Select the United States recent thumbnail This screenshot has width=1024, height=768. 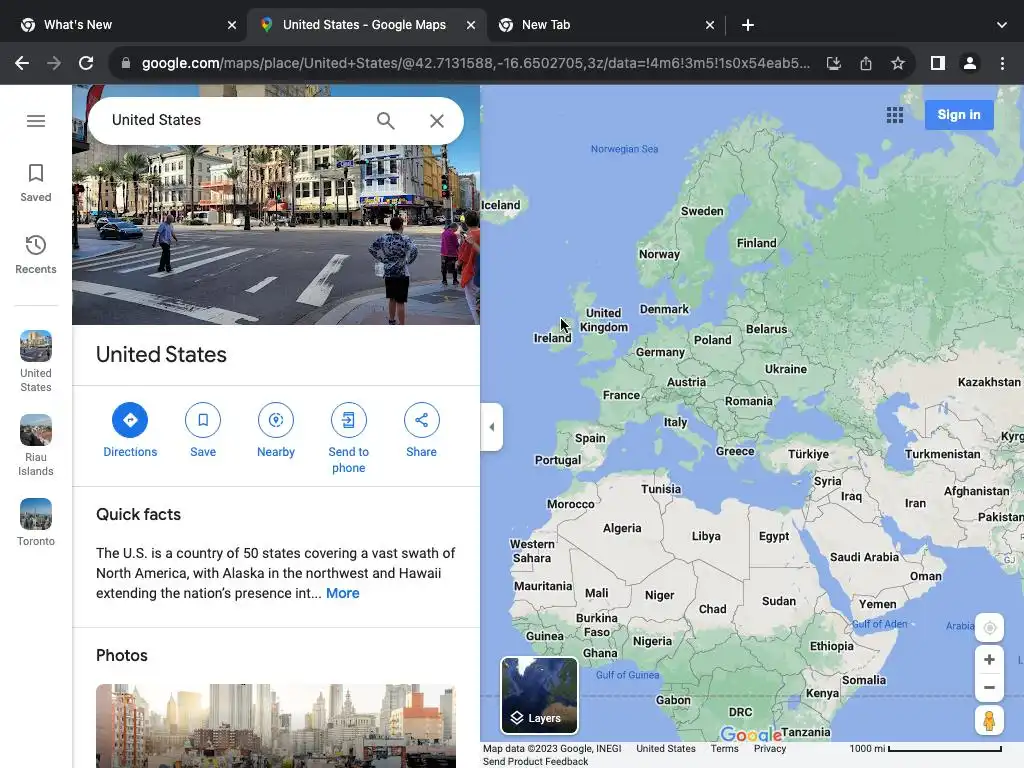click(x=36, y=361)
